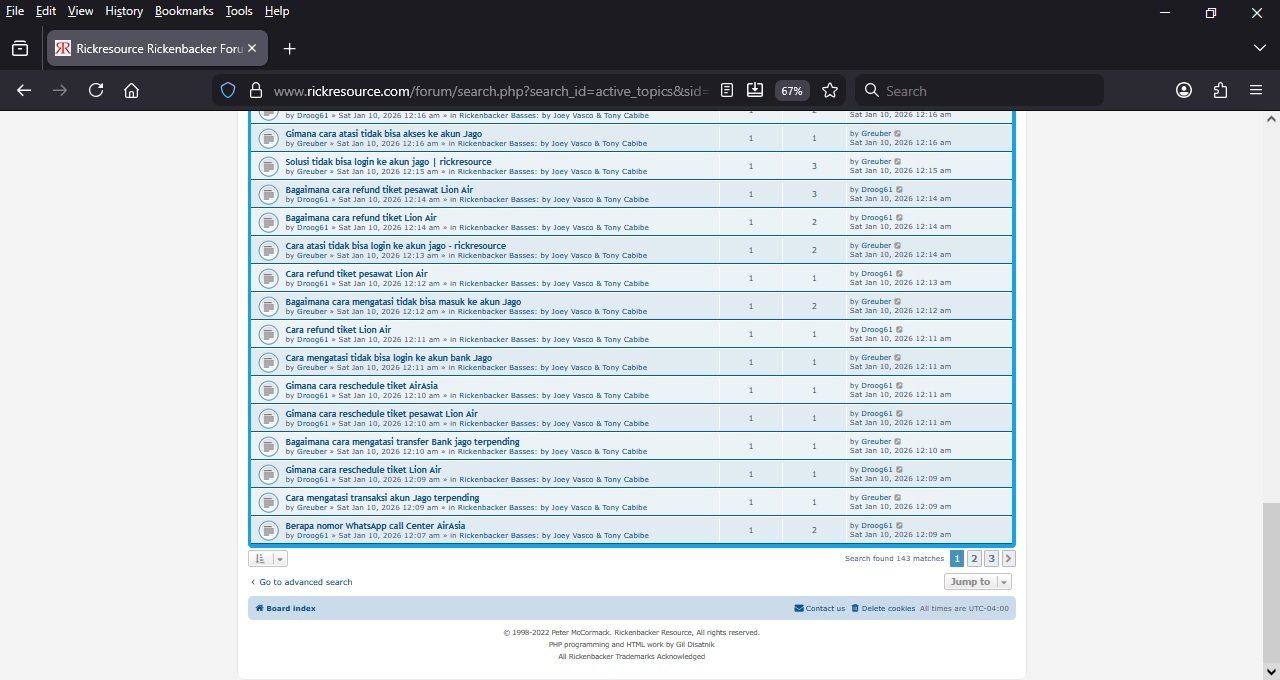Open tracking protection shield panel
Viewport: 1280px width, 680px height.
point(228,90)
